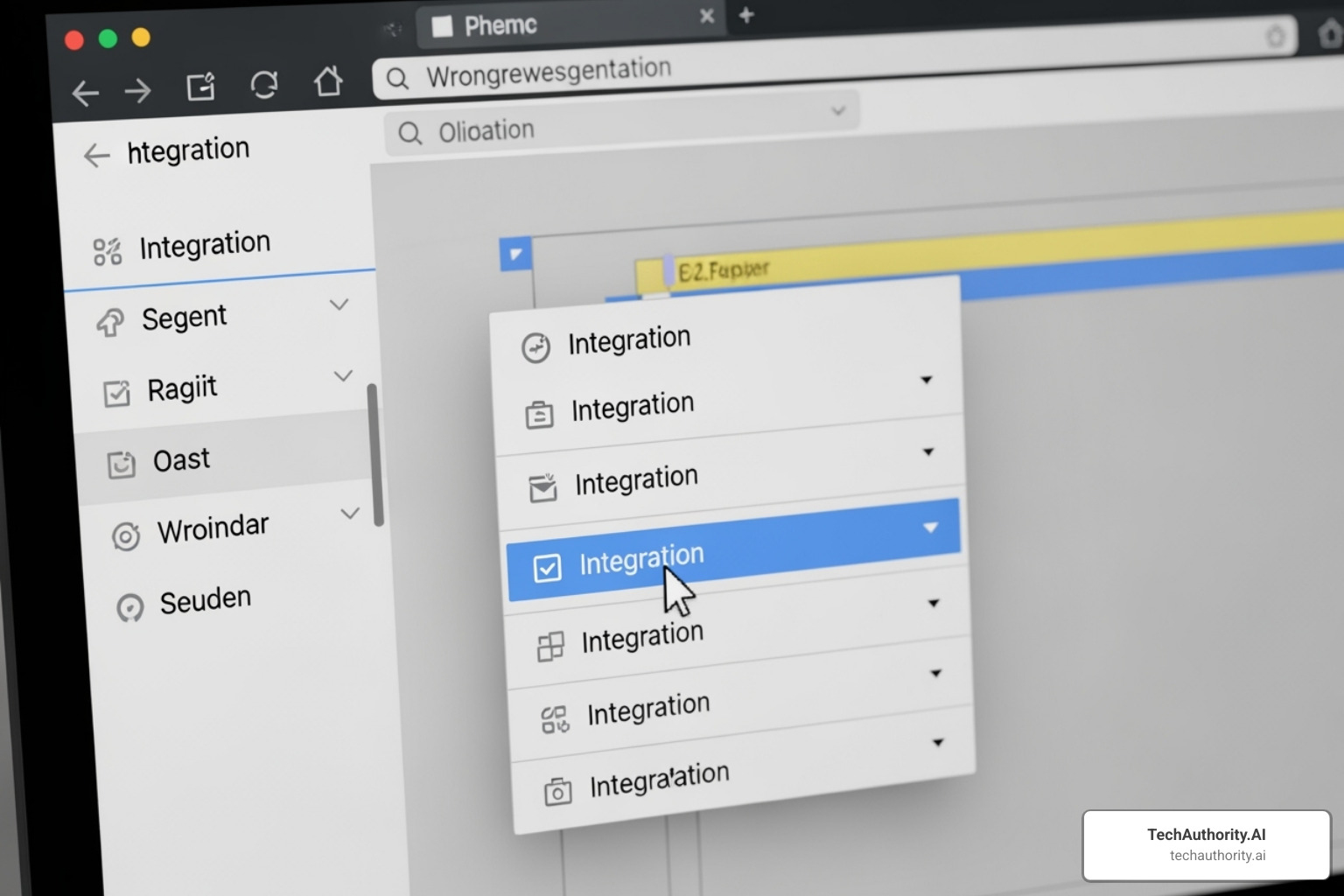This screenshot has height=896, width=1344.
Task: Click the envelope Integration icon in the dropdown menu
Action: pos(544,488)
